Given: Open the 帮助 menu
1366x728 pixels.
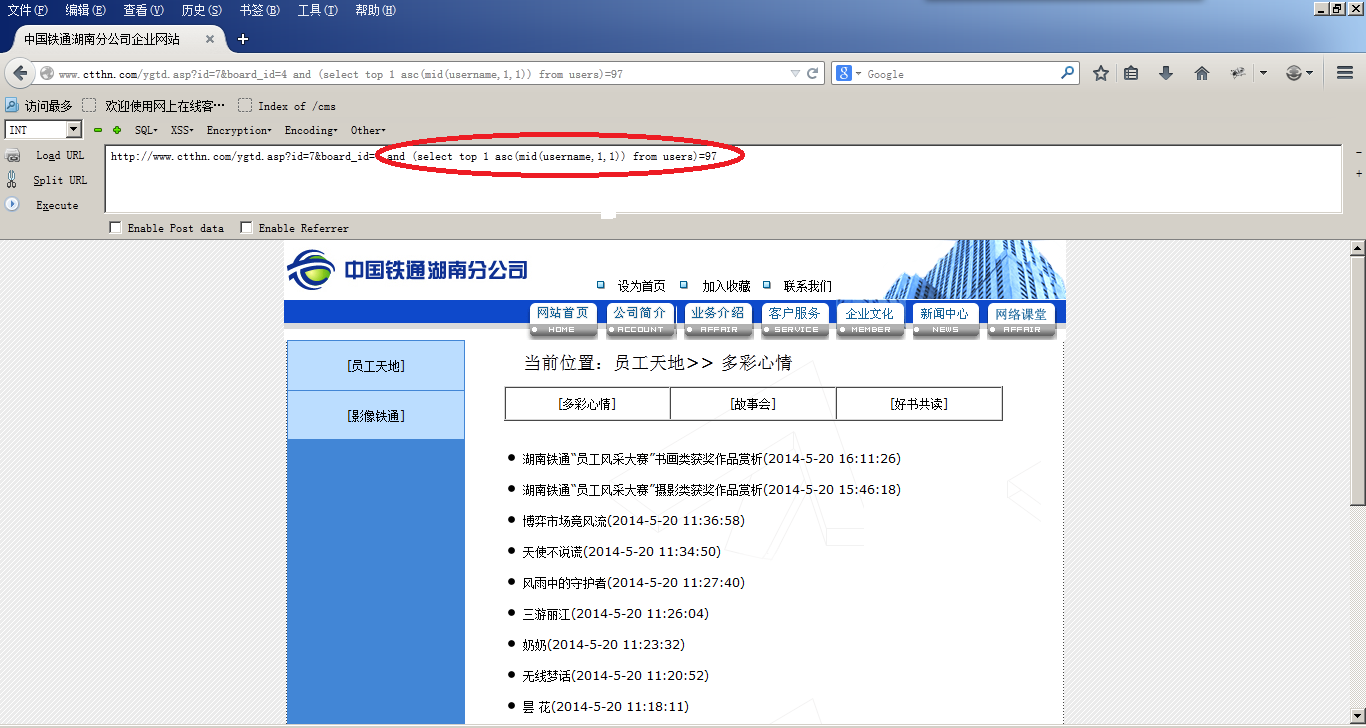Looking at the screenshot, I should click(375, 10).
